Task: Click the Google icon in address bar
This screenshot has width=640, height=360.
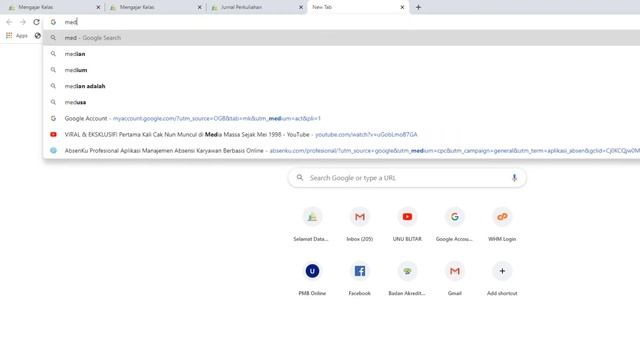Action: pyautogui.click(x=53, y=22)
